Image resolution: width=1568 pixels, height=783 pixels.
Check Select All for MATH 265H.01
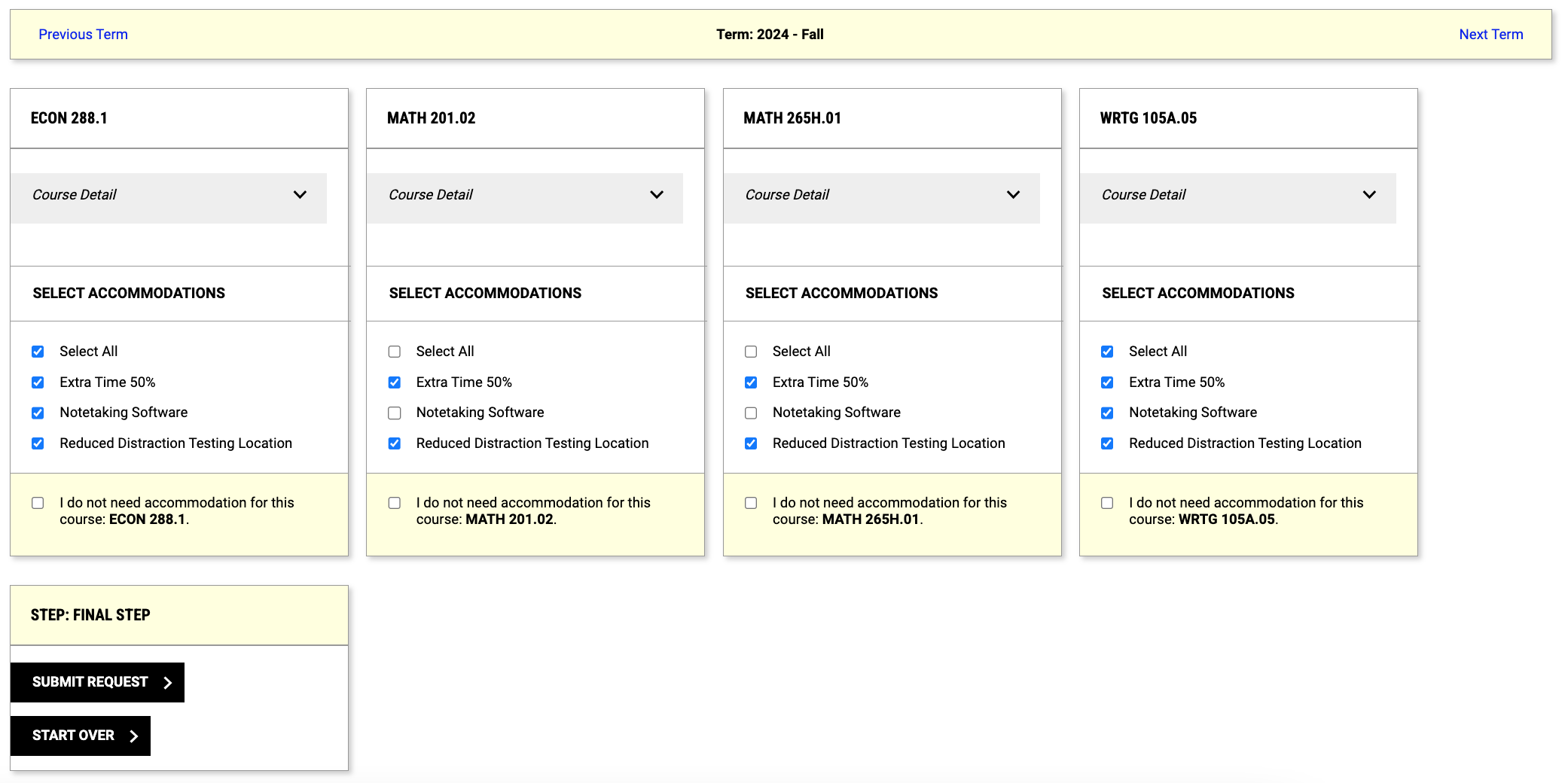coord(751,352)
